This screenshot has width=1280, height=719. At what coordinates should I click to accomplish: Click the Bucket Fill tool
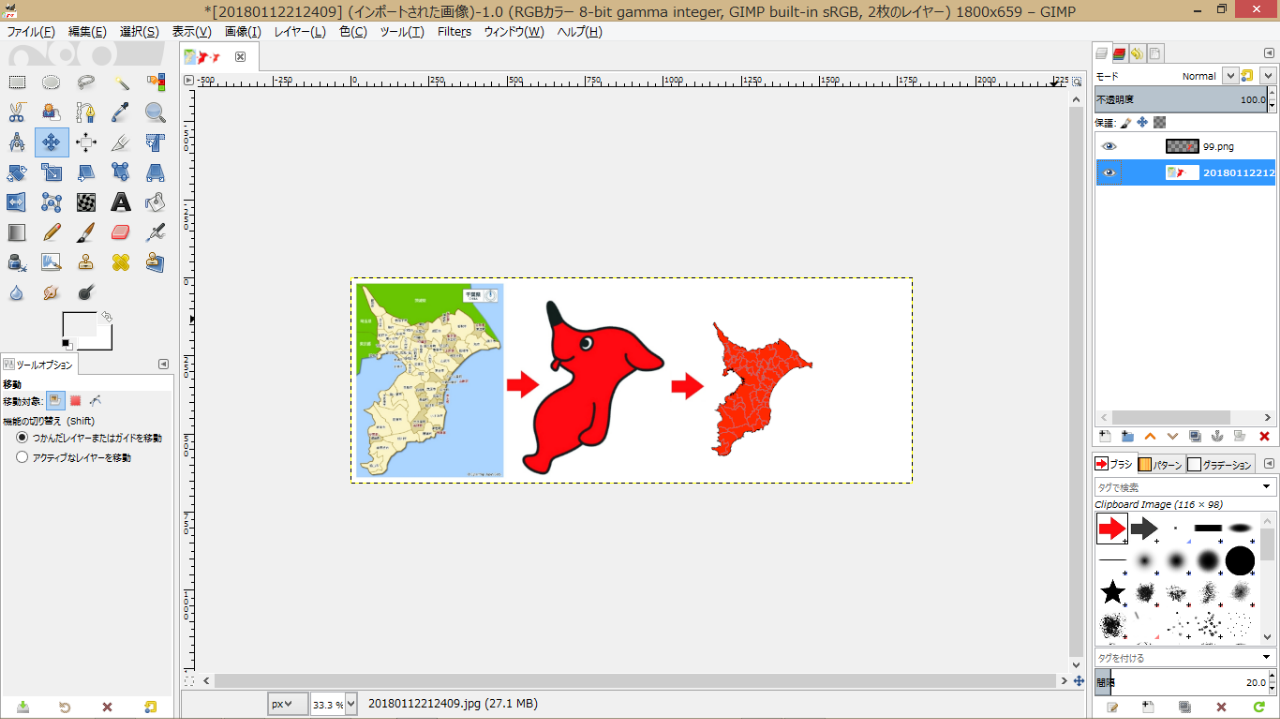click(155, 202)
